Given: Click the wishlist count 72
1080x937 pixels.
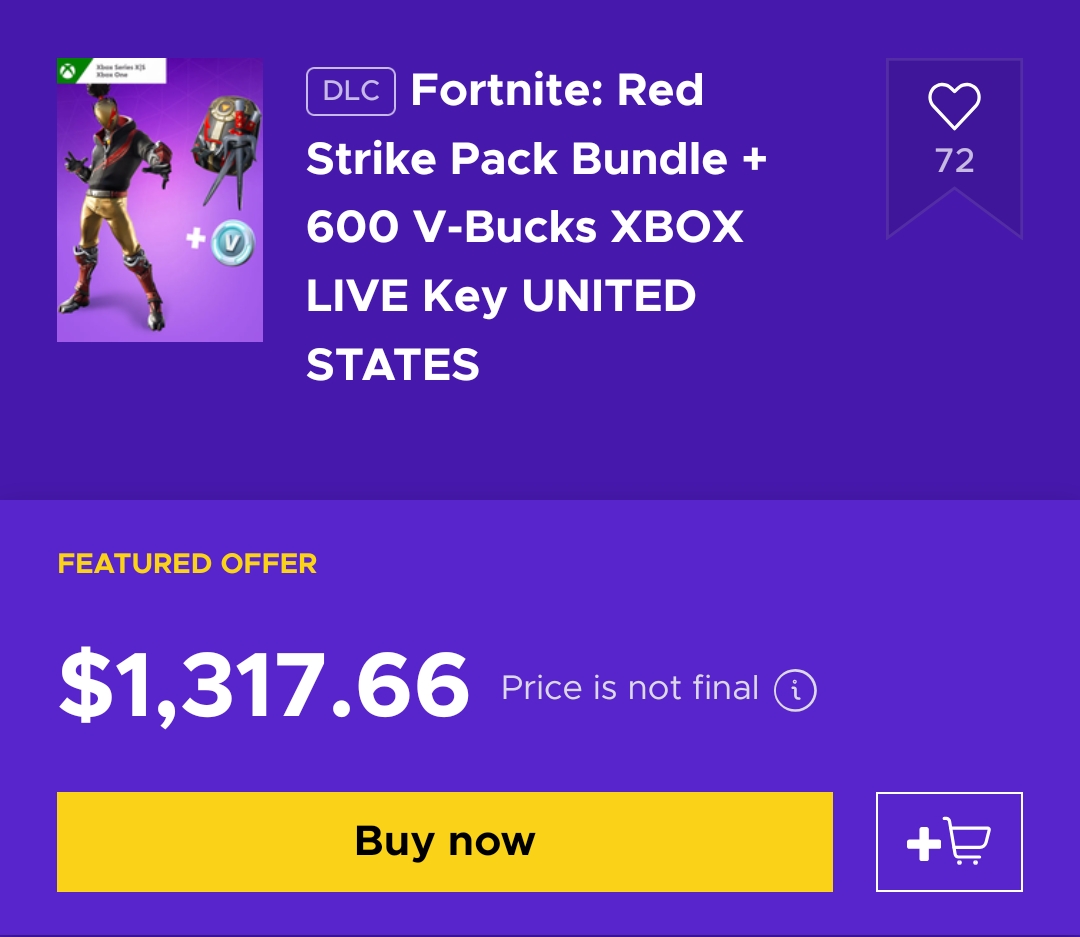Looking at the screenshot, I should (x=955, y=161).
